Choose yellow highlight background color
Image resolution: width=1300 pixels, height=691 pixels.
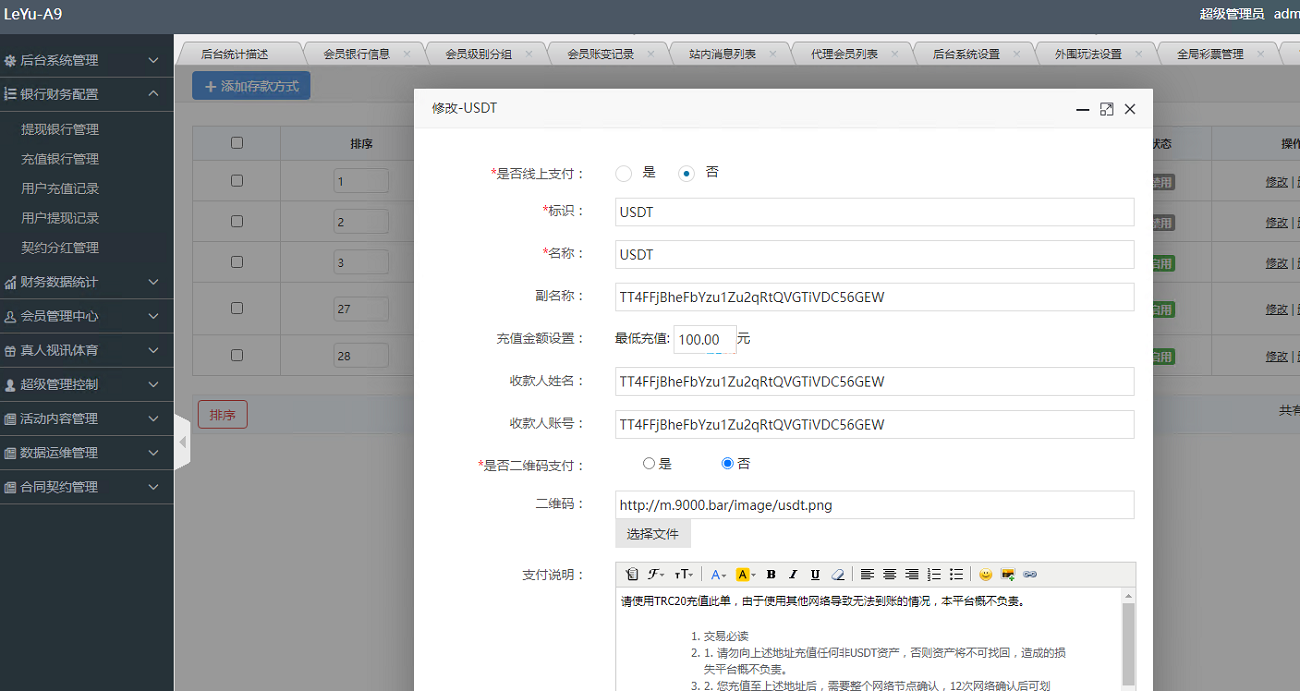tap(746, 574)
